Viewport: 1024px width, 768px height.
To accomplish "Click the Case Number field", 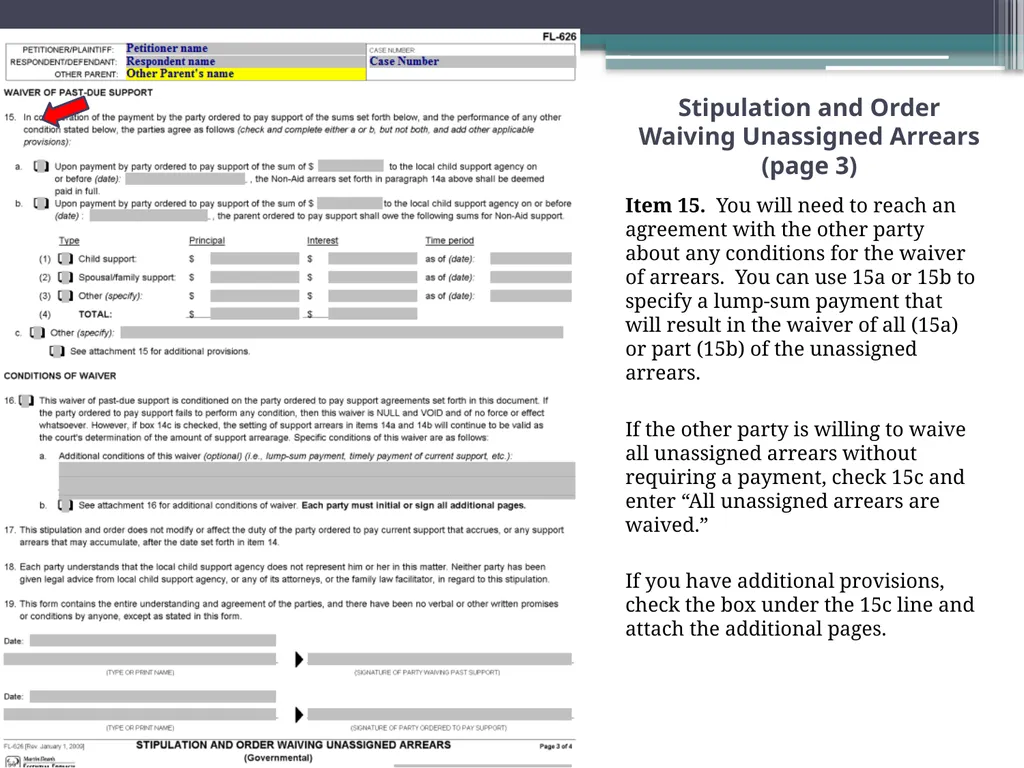I will click(x=471, y=61).
